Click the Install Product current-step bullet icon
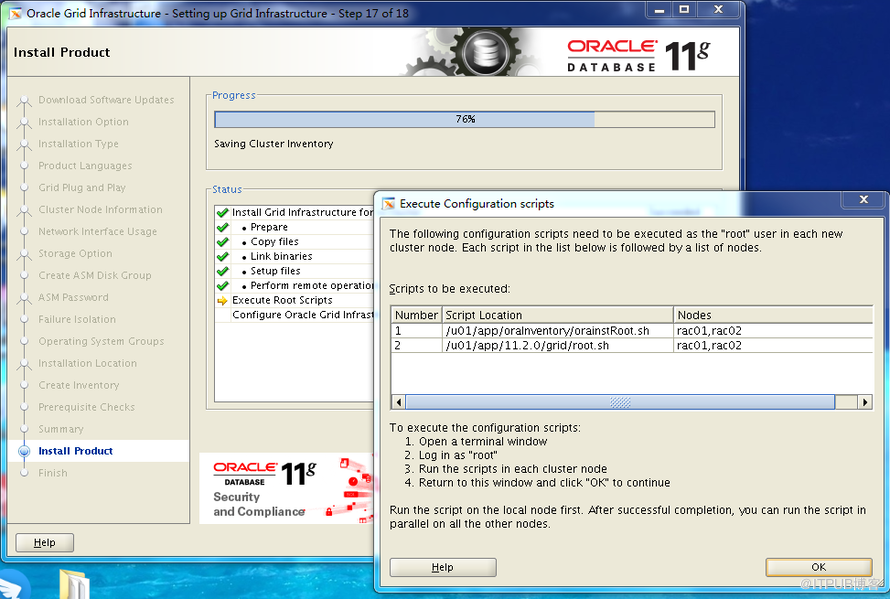 click(24, 451)
